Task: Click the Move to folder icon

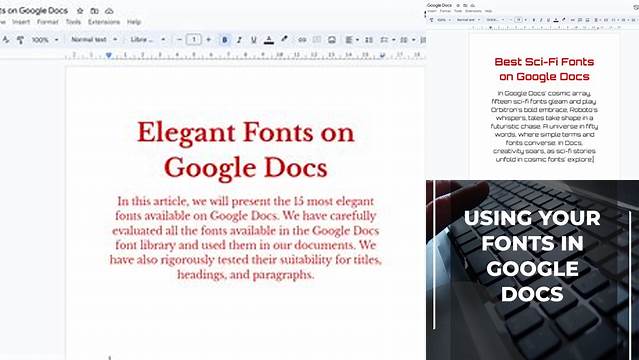Action: coord(95,11)
